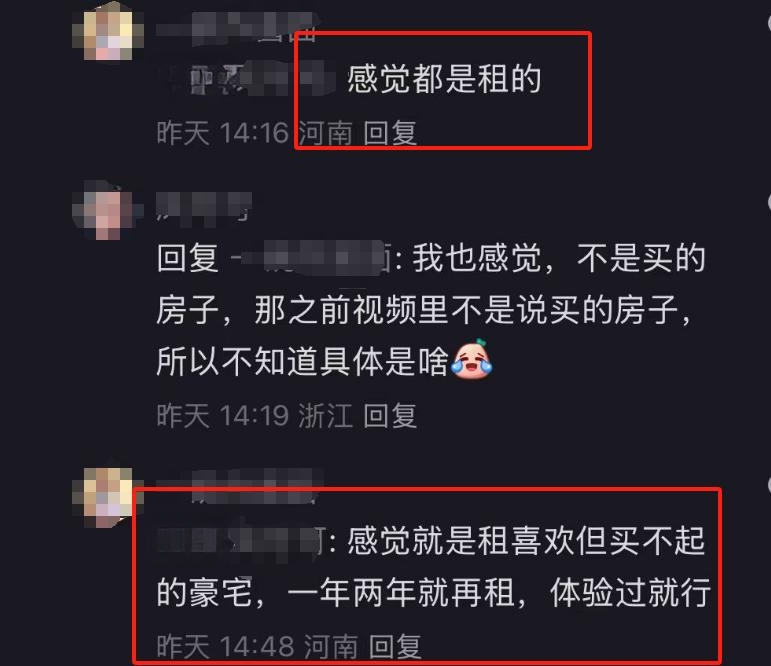The height and width of the screenshot is (666, 771).
Task: Select the comment text 所以不知道具体是啥
Action: click(302, 361)
